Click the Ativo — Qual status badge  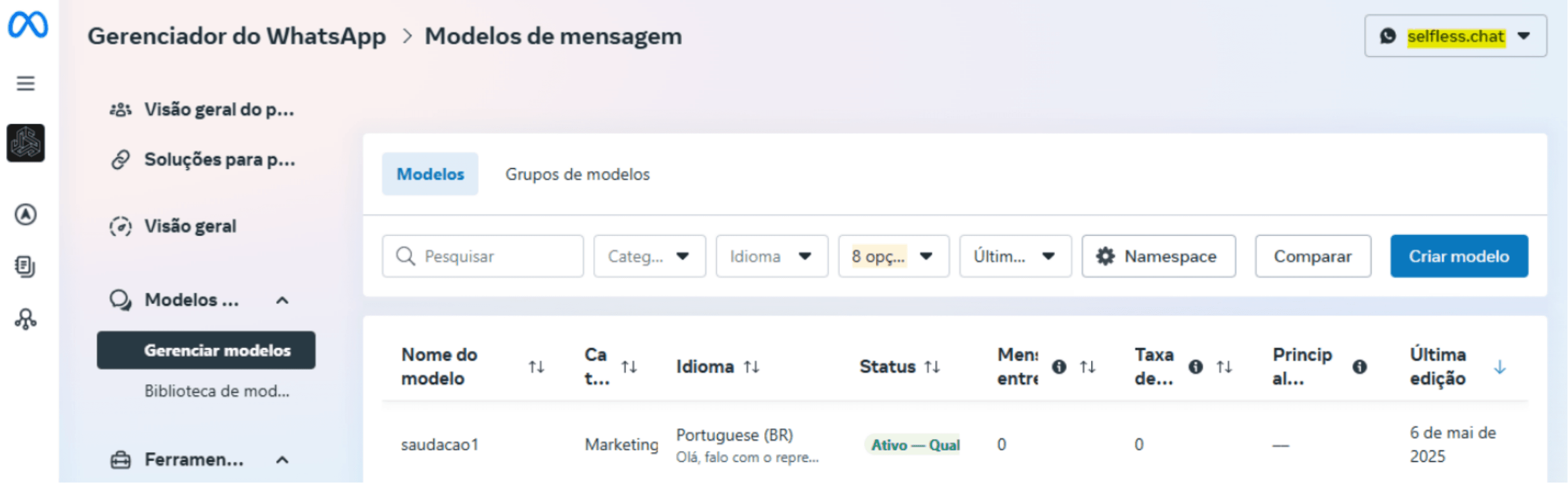pyautogui.click(x=912, y=445)
